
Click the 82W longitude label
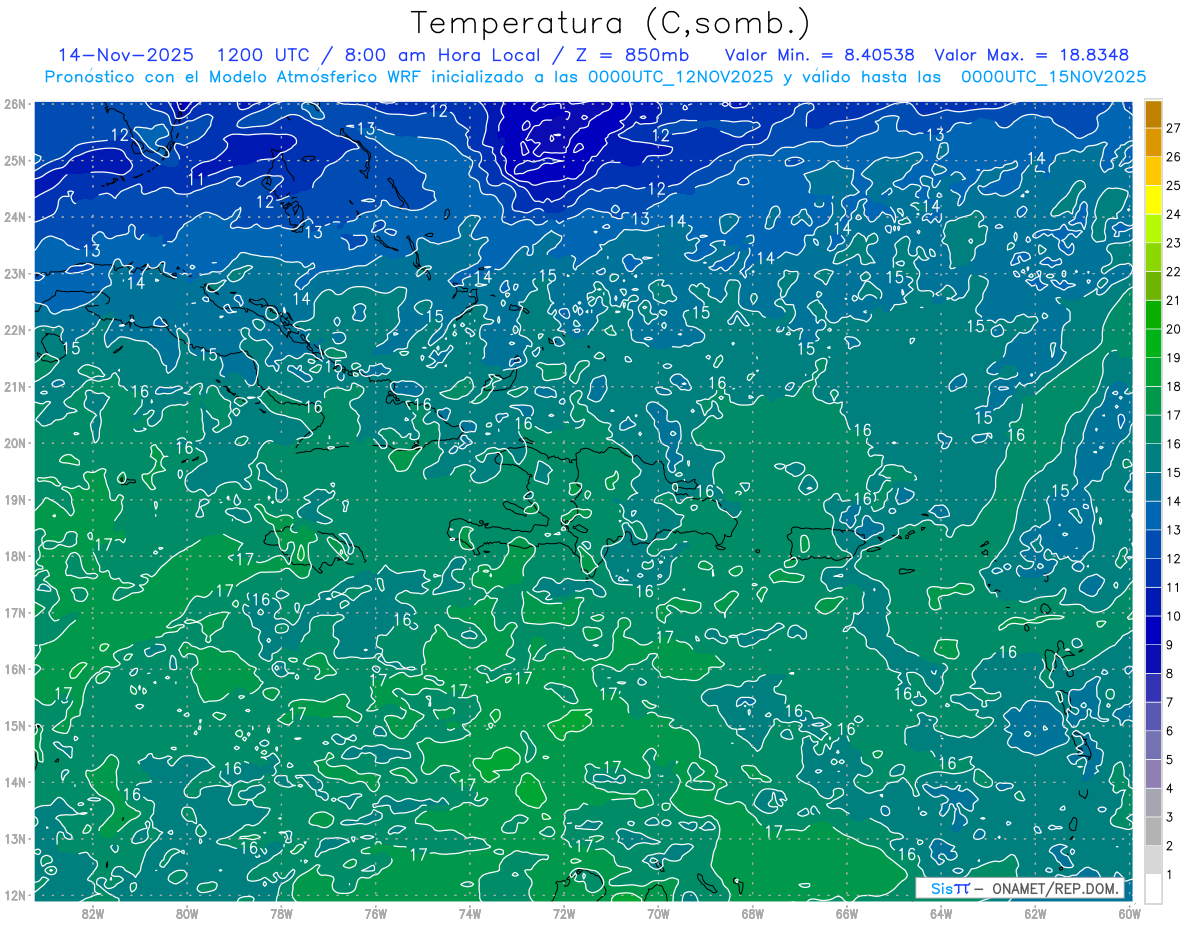coord(93,913)
